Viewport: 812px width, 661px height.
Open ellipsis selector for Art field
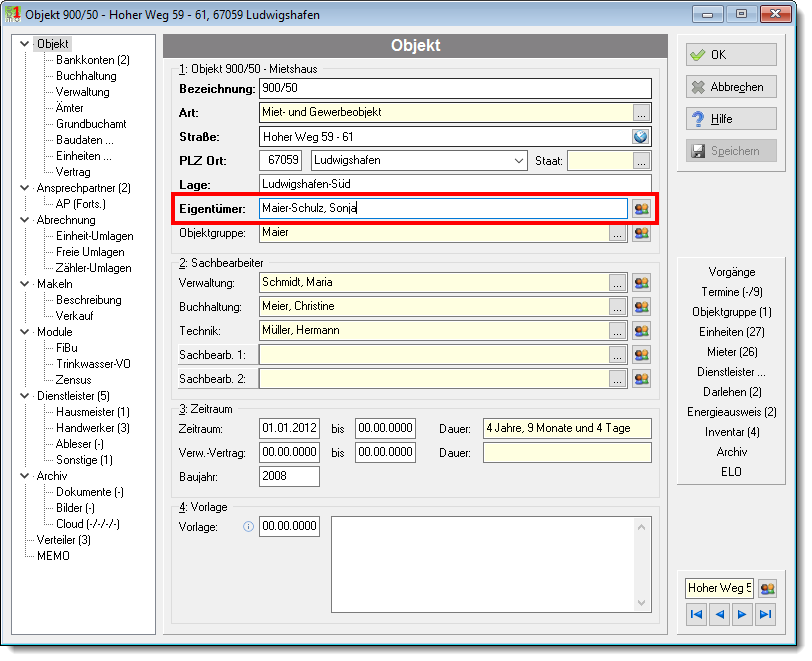[641, 113]
